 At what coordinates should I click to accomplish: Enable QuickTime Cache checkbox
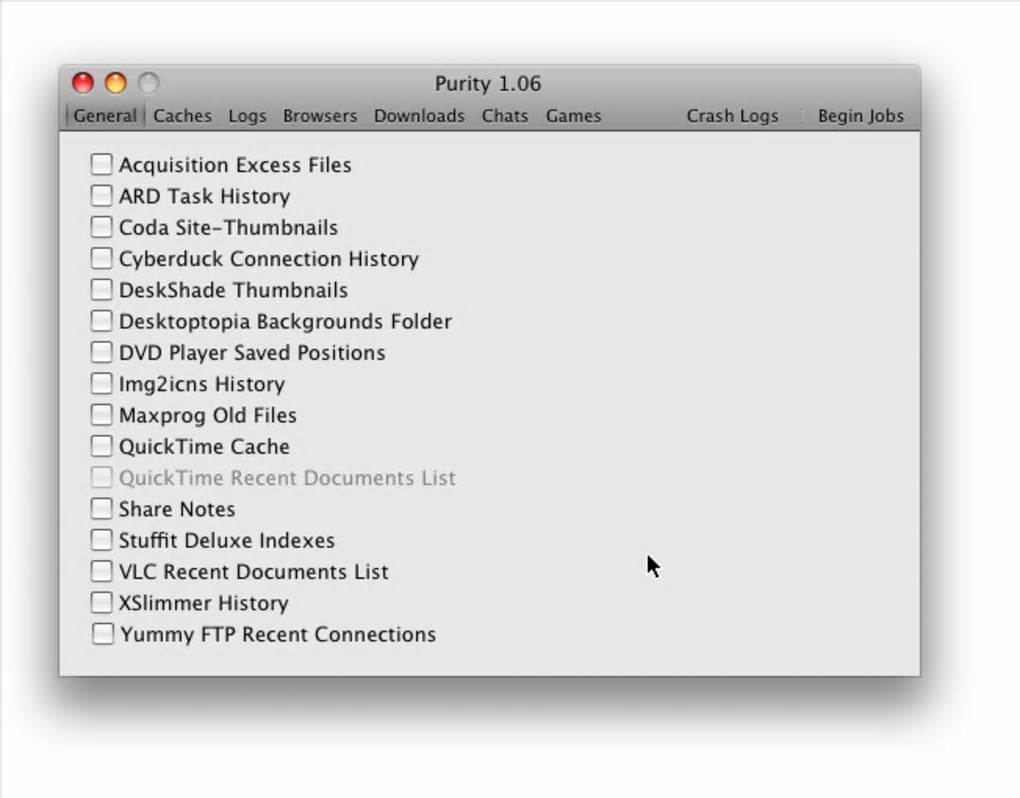101,446
